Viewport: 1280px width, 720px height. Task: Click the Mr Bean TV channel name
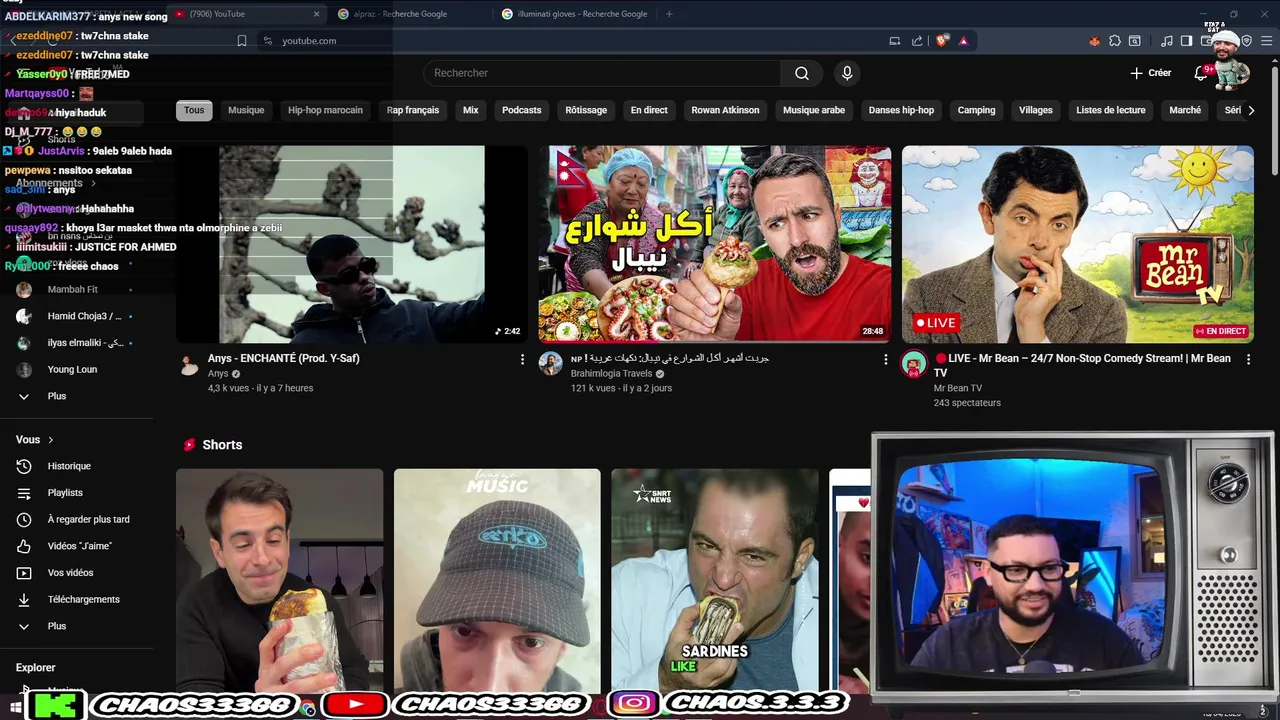click(x=958, y=388)
